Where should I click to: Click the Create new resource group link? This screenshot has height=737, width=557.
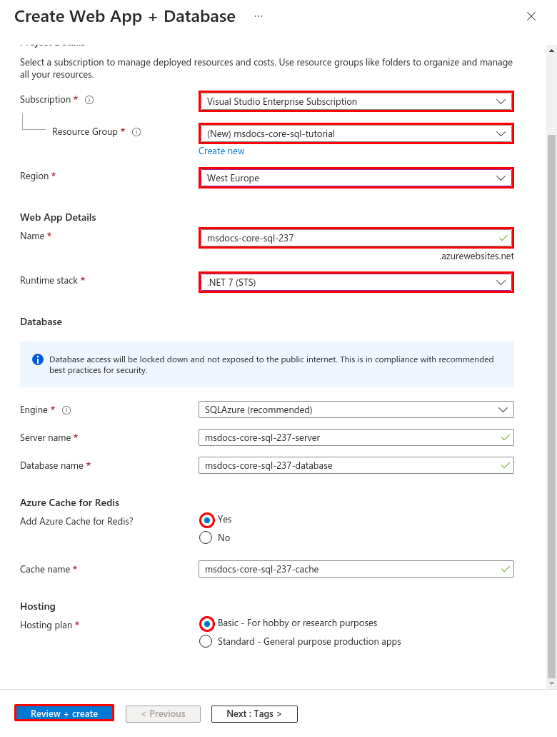(x=221, y=151)
